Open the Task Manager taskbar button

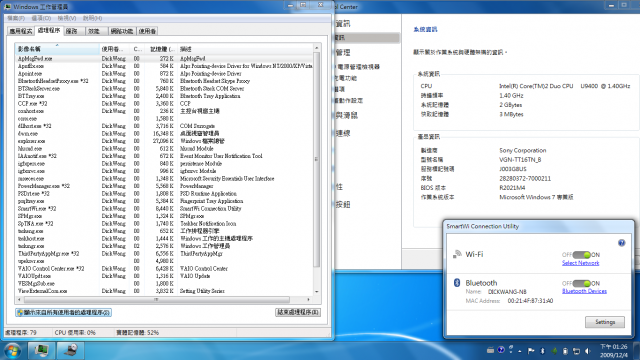41,351
